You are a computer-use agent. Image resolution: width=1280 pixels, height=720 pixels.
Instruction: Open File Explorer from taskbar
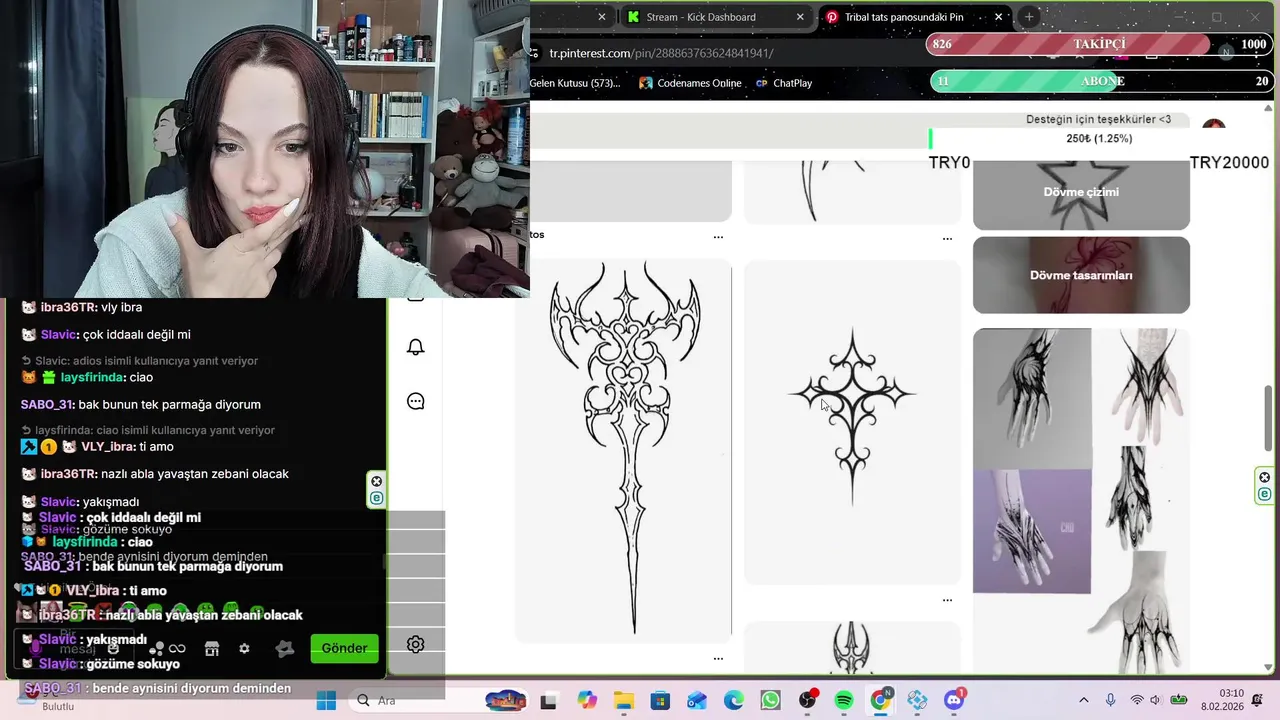[623, 701]
